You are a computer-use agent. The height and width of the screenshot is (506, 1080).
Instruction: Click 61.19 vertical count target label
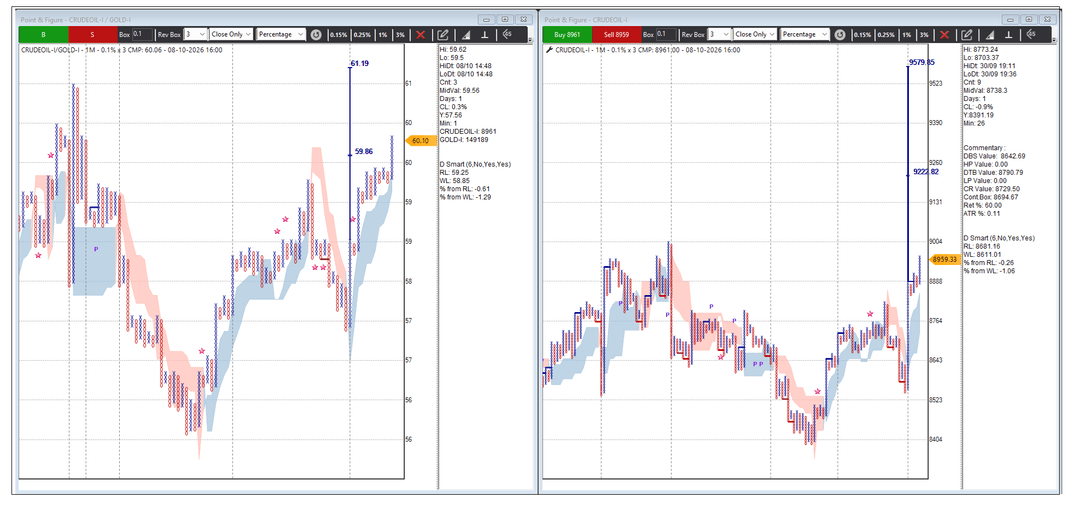(x=360, y=63)
